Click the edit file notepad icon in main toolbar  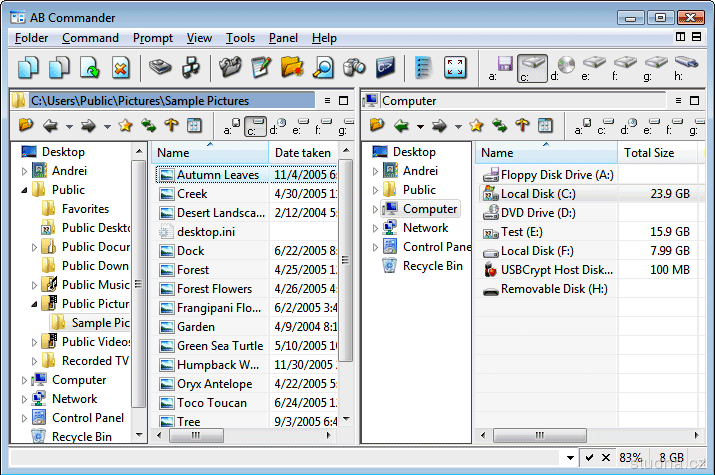point(261,68)
